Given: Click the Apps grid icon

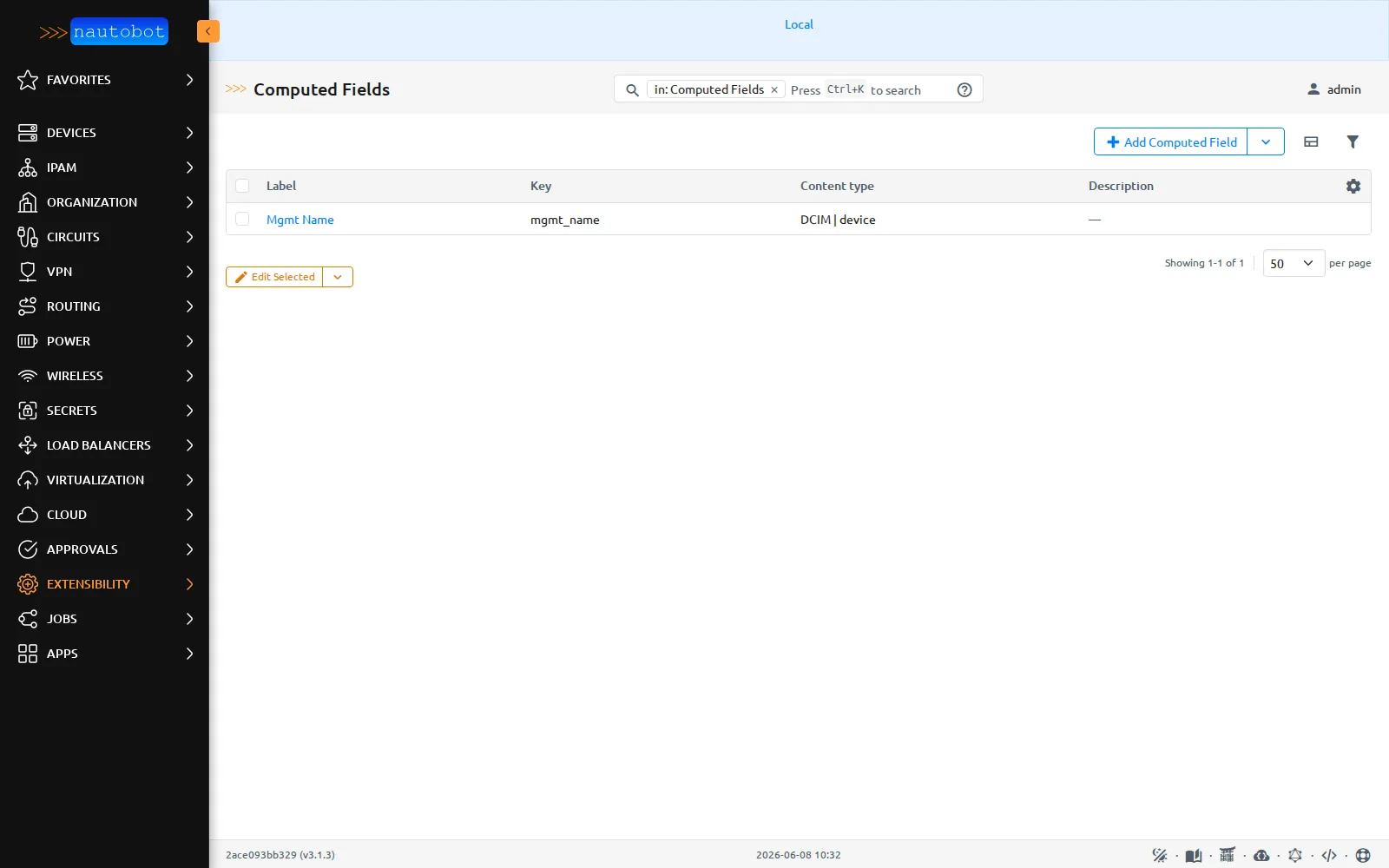Looking at the screenshot, I should pyautogui.click(x=28, y=654).
